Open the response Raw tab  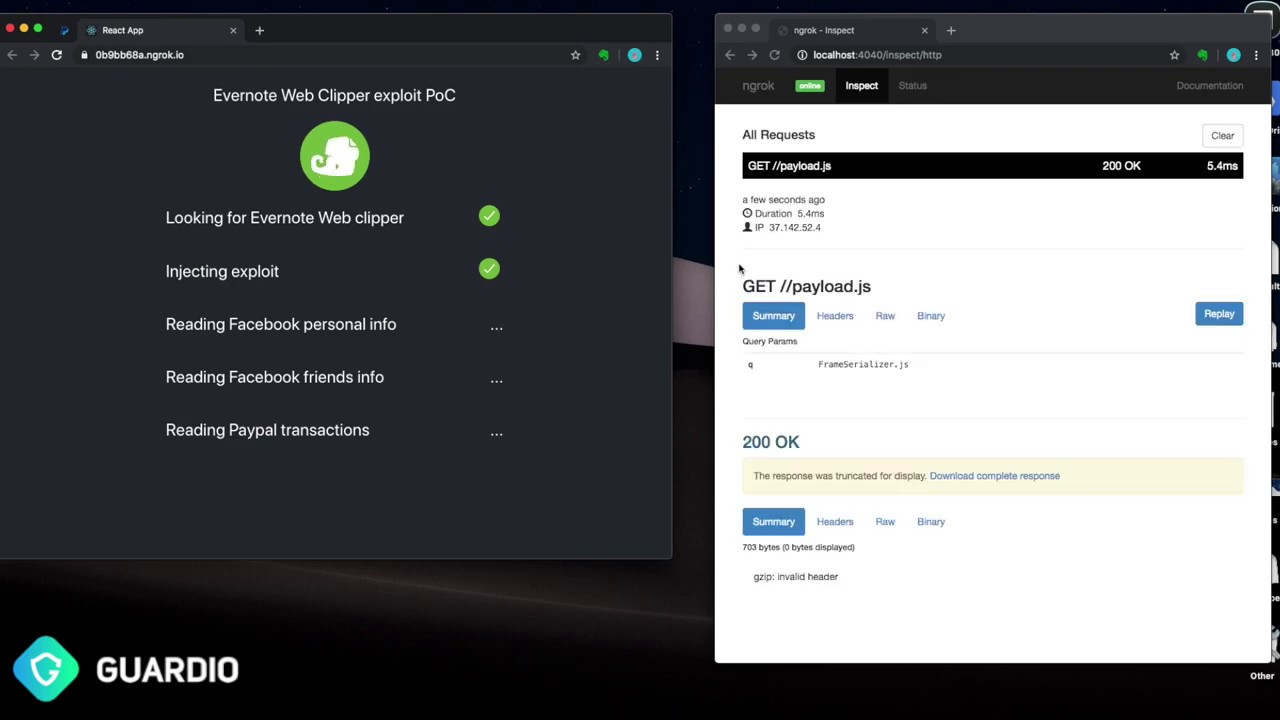coord(885,522)
